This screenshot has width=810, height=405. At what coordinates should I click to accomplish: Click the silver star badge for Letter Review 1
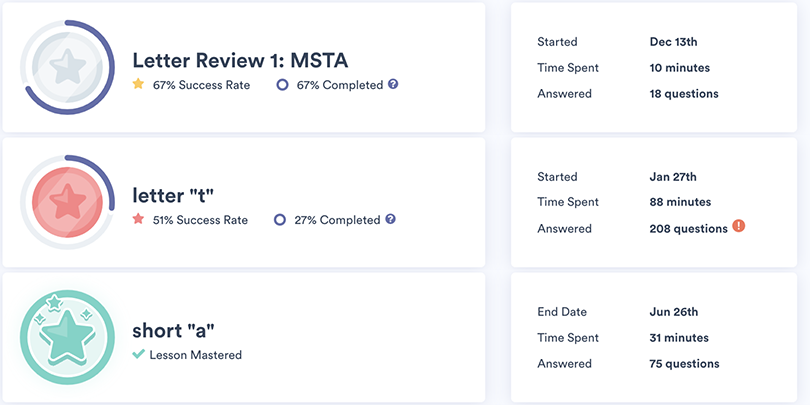[68, 67]
